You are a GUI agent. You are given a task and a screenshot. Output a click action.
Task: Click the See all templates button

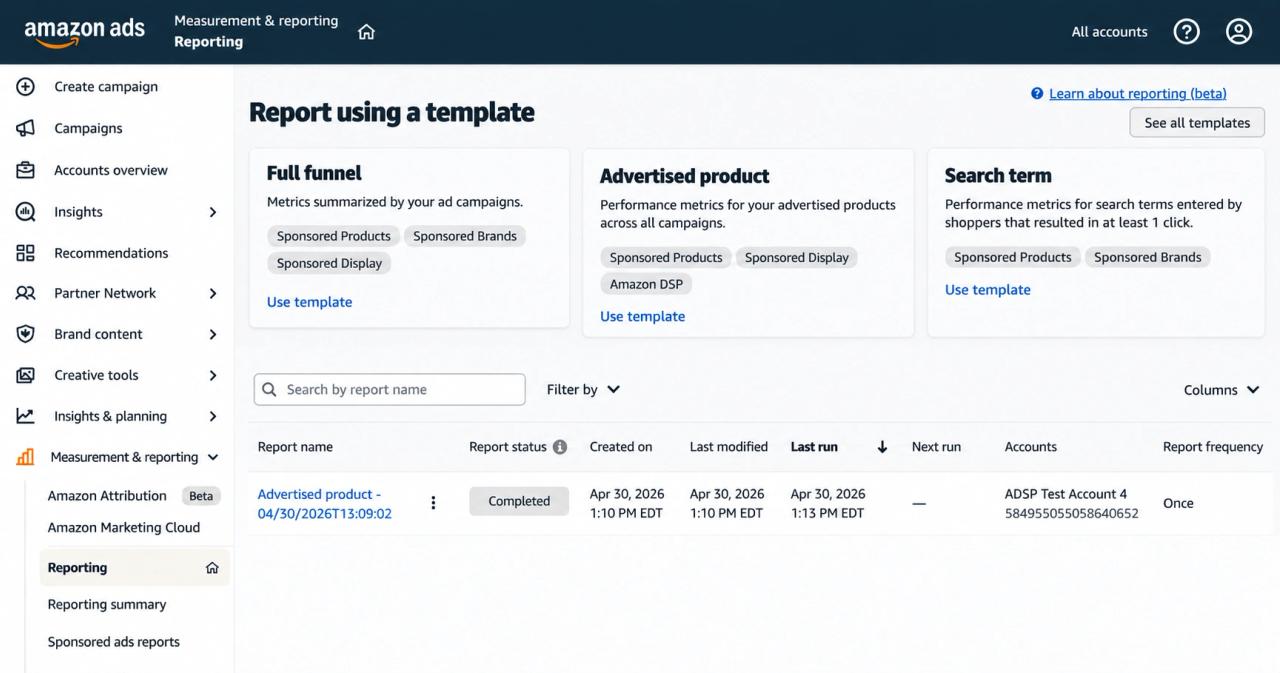coord(1197,122)
